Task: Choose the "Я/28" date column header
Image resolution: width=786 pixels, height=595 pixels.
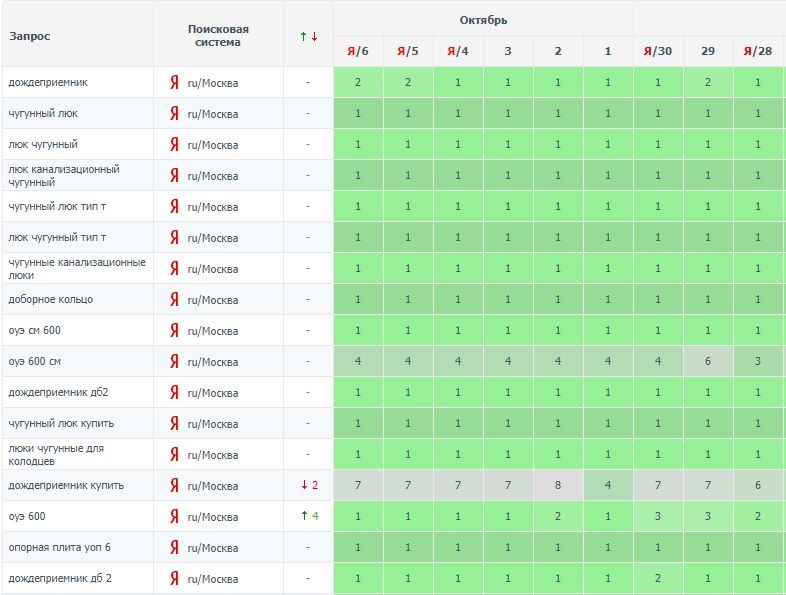Action: point(758,51)
